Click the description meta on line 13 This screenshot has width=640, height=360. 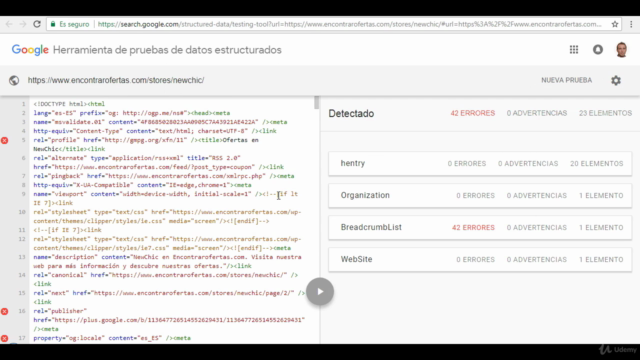(x=167, y=261)
